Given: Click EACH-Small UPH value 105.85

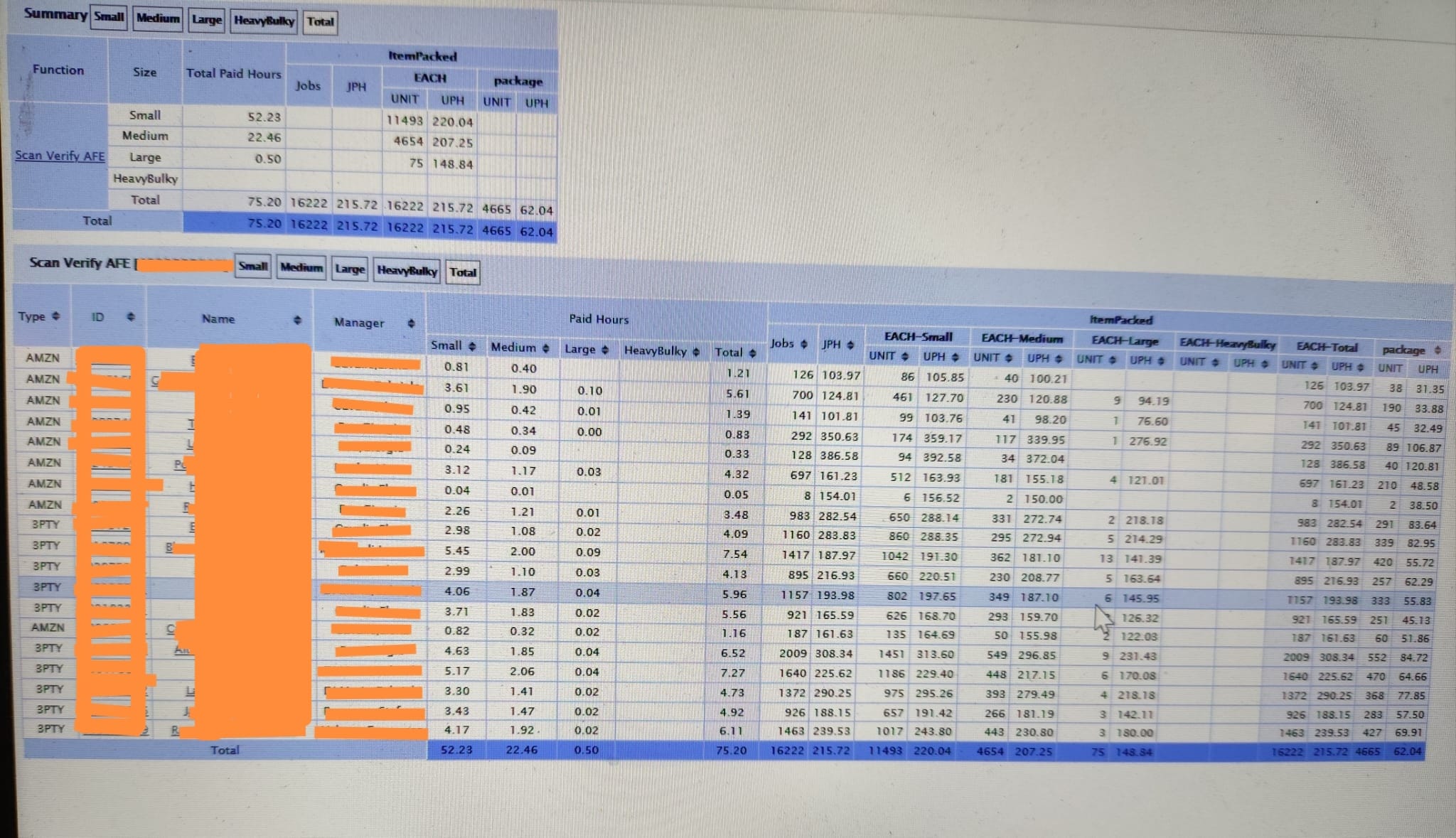Looking at the screenshot, I should tap(944, 377).
